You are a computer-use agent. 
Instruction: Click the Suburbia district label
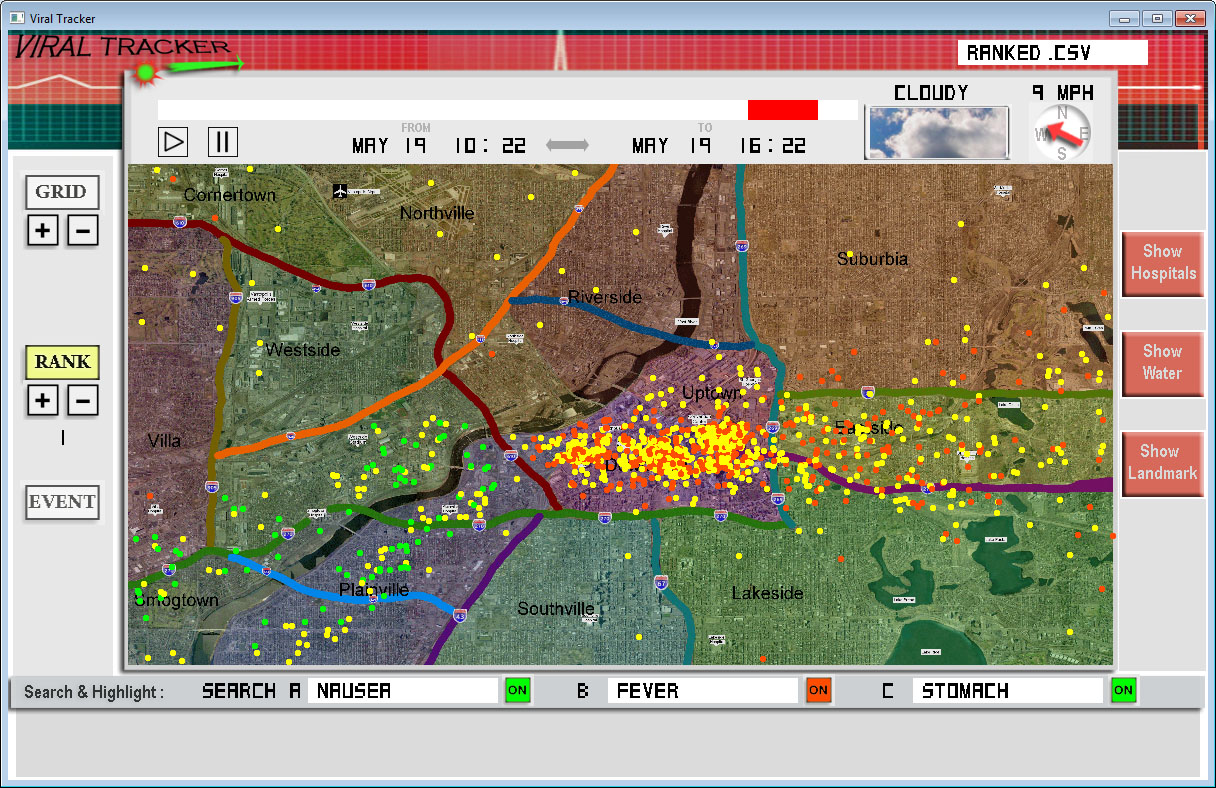(872, 259)
